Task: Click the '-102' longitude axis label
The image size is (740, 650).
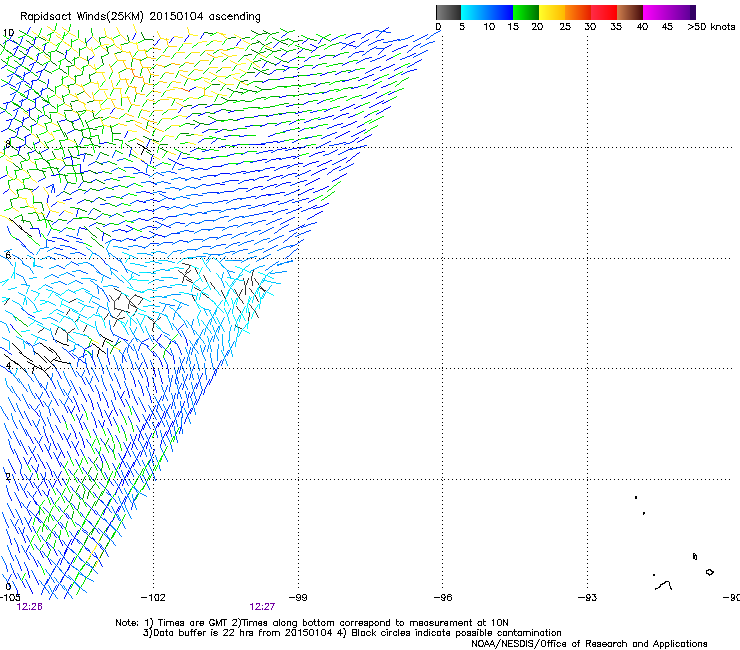Action: click(x=153, y=598)
